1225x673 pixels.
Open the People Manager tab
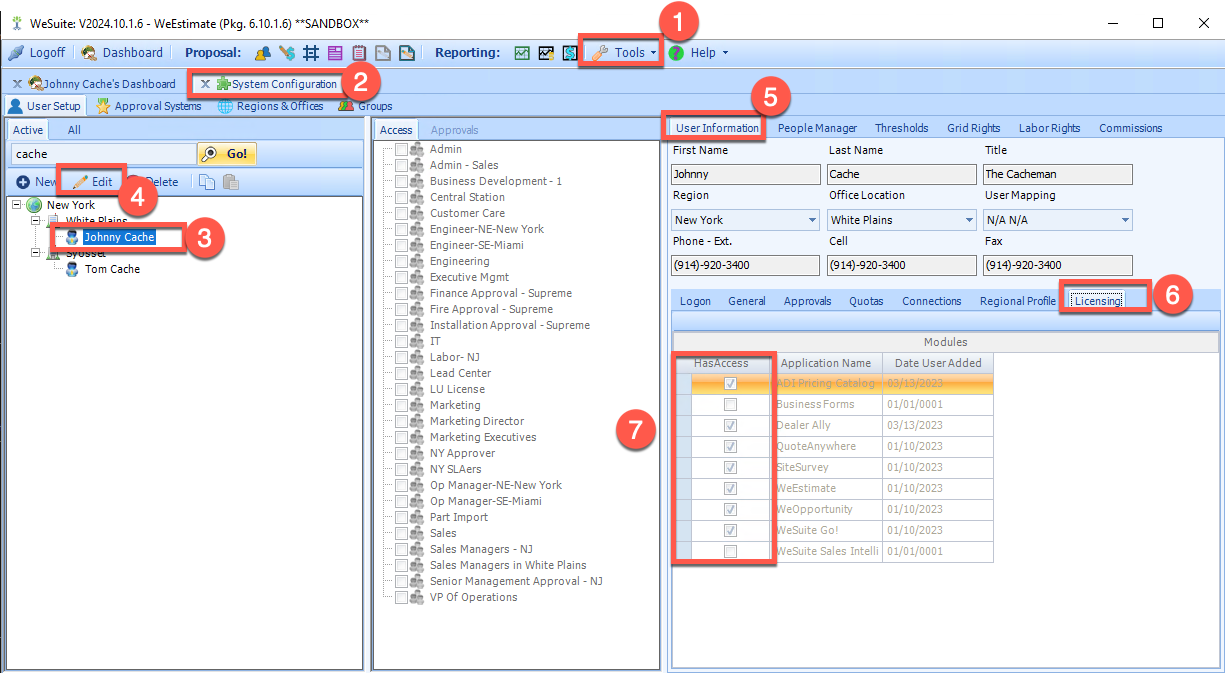pos(817,128)
